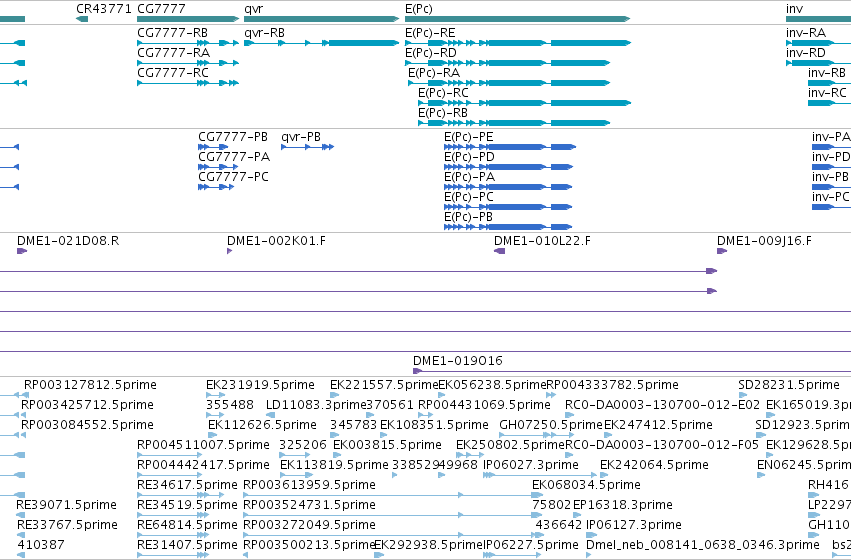This screenshot has height=560, width=851.
Task: Click the E(Pc)-RB transcript label
Action: (443, 113)
